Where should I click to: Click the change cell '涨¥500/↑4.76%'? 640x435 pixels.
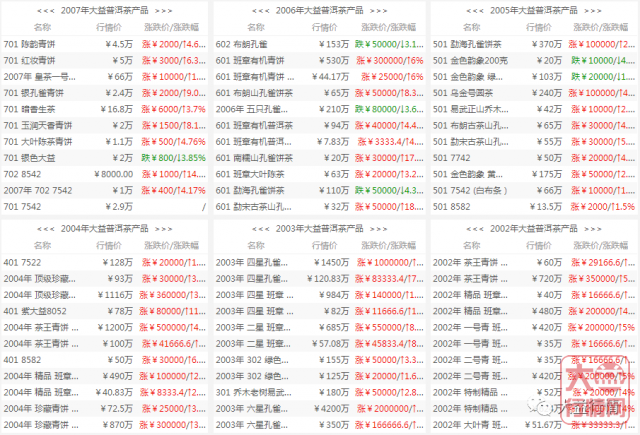[x=173, y=142]
